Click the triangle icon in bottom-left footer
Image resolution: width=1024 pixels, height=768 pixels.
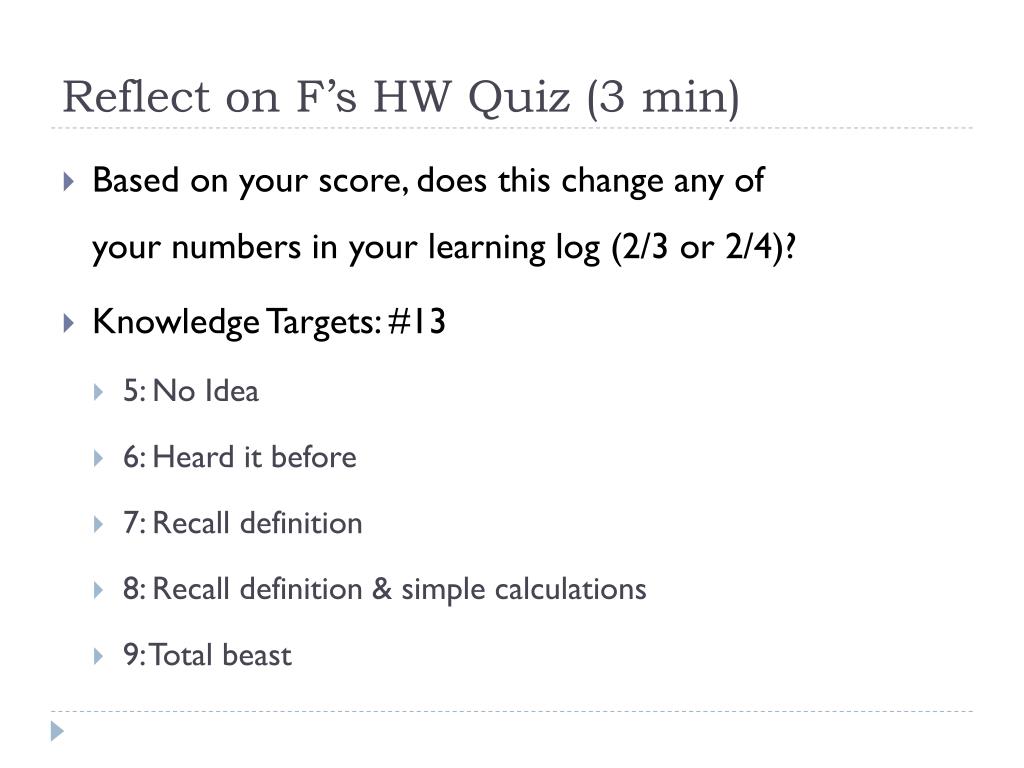tap(57, 731)
